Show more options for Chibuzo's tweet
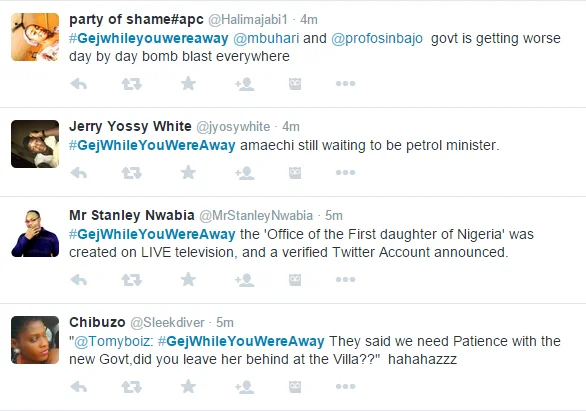 pos(345,387)
